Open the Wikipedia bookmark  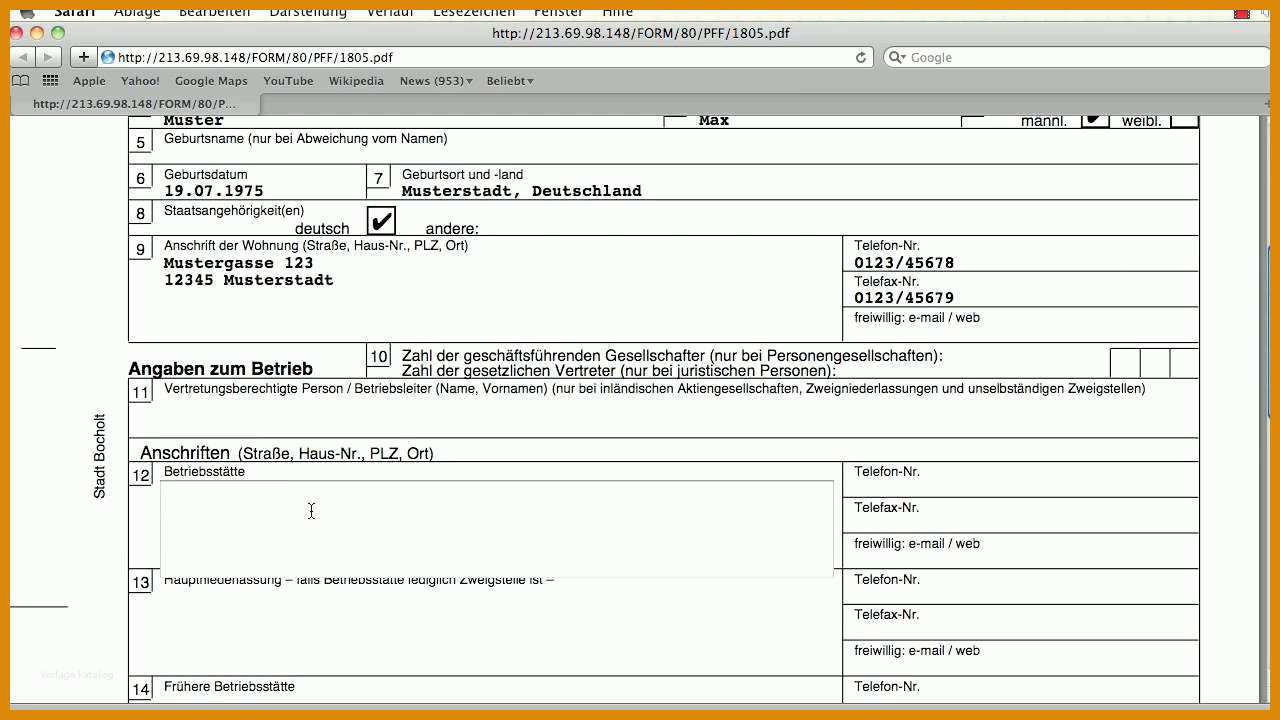pyautogui.click(x=356, y=81)
